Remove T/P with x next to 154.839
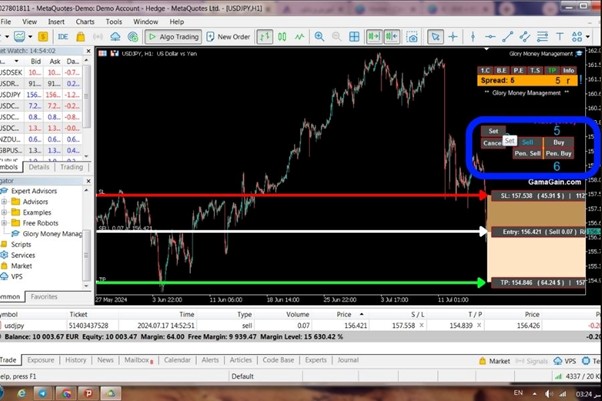The image size is (602, 401). click(x=479, y=325)
